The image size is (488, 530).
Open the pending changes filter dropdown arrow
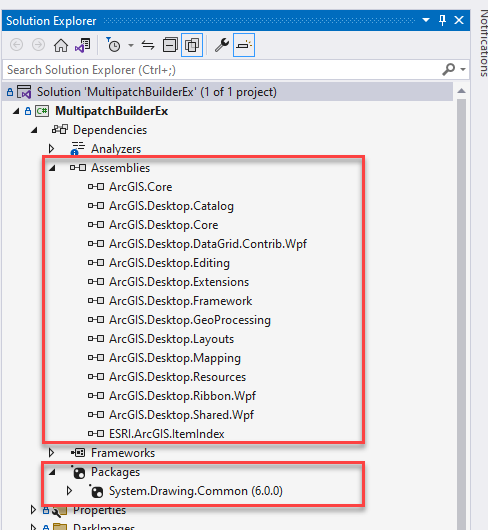click(x=131, y=46)
